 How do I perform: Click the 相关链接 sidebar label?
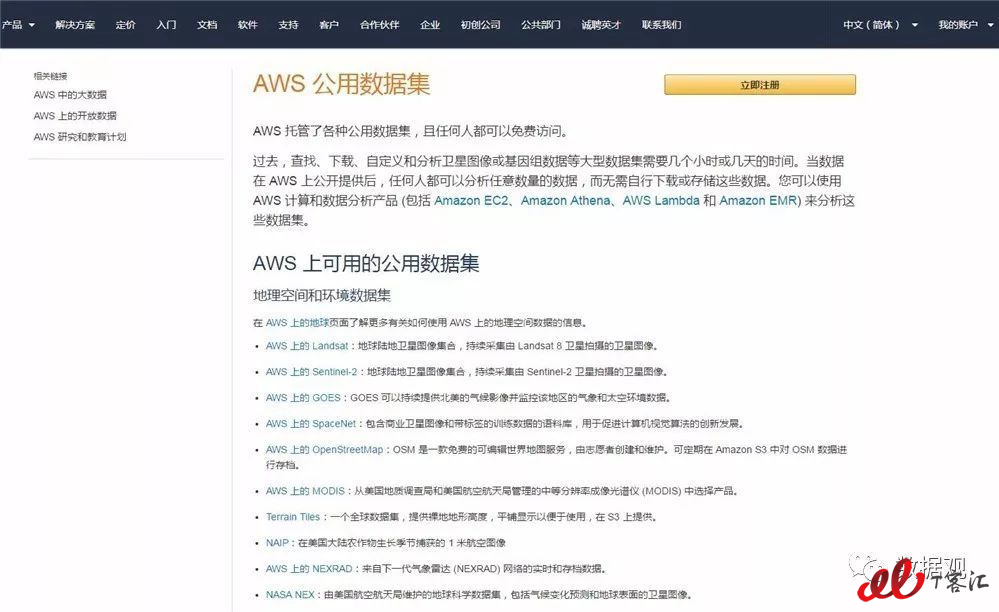[x=50, y=76]
